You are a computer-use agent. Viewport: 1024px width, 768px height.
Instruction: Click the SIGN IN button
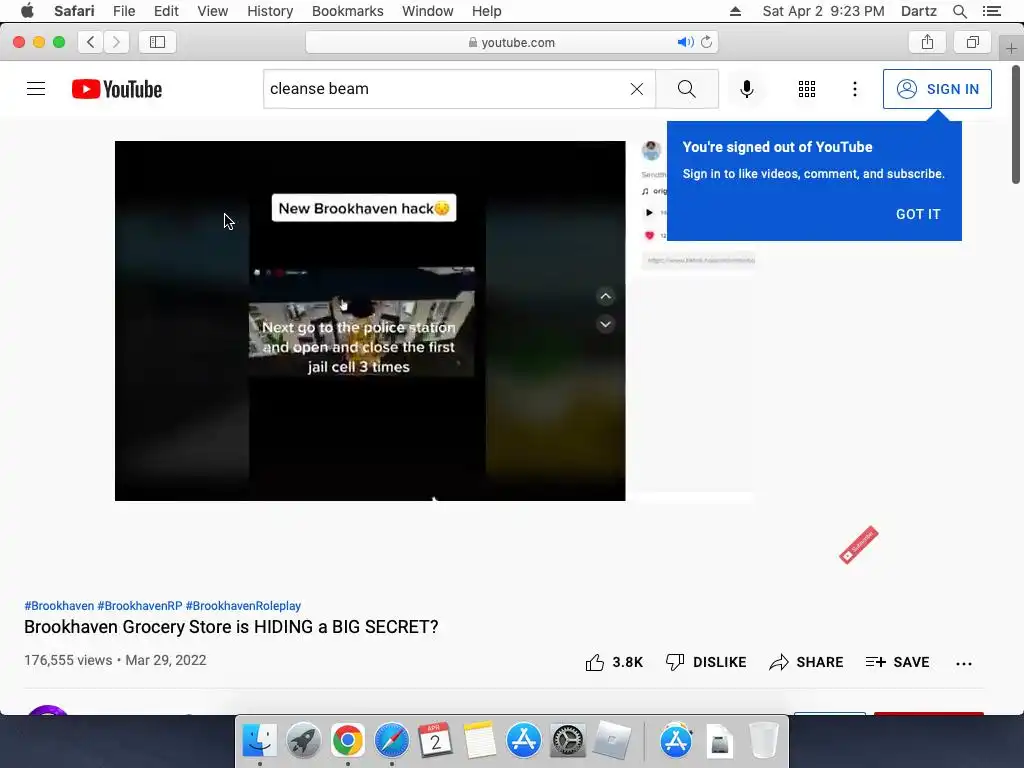[x=937, y=89]
